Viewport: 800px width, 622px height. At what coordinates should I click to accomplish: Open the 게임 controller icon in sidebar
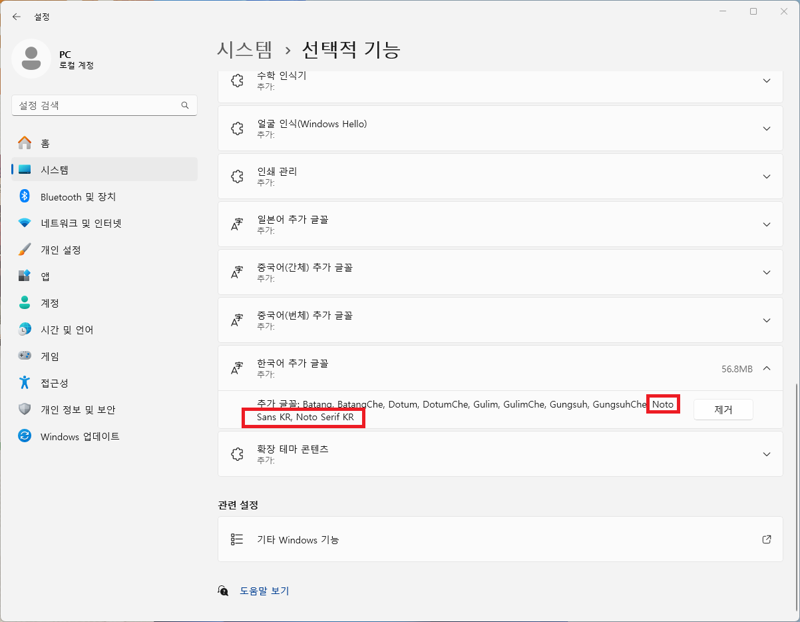coord(24,356)
